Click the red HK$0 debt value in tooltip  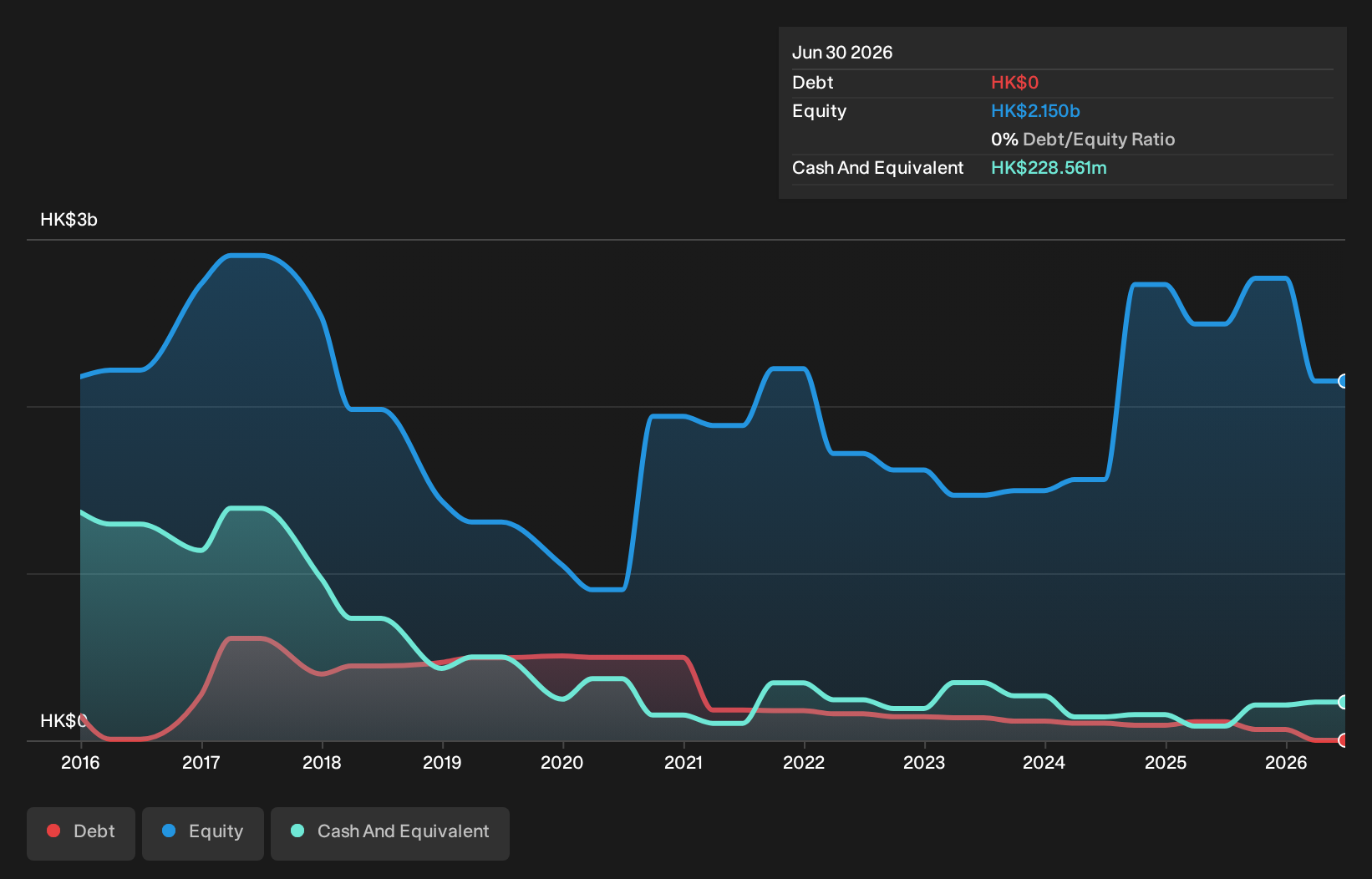pos(1014,83)
